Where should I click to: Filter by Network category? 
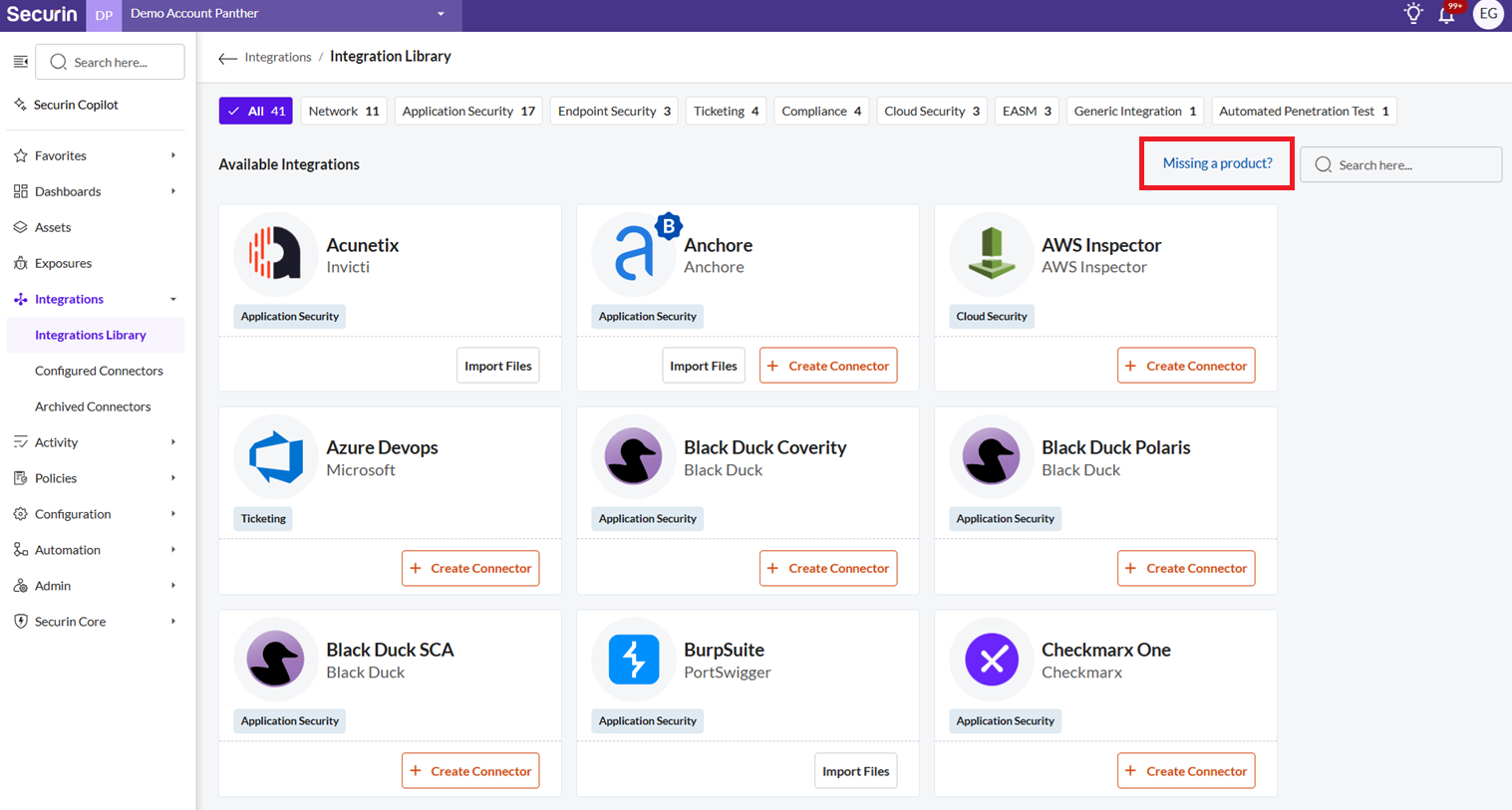[344, 111]
